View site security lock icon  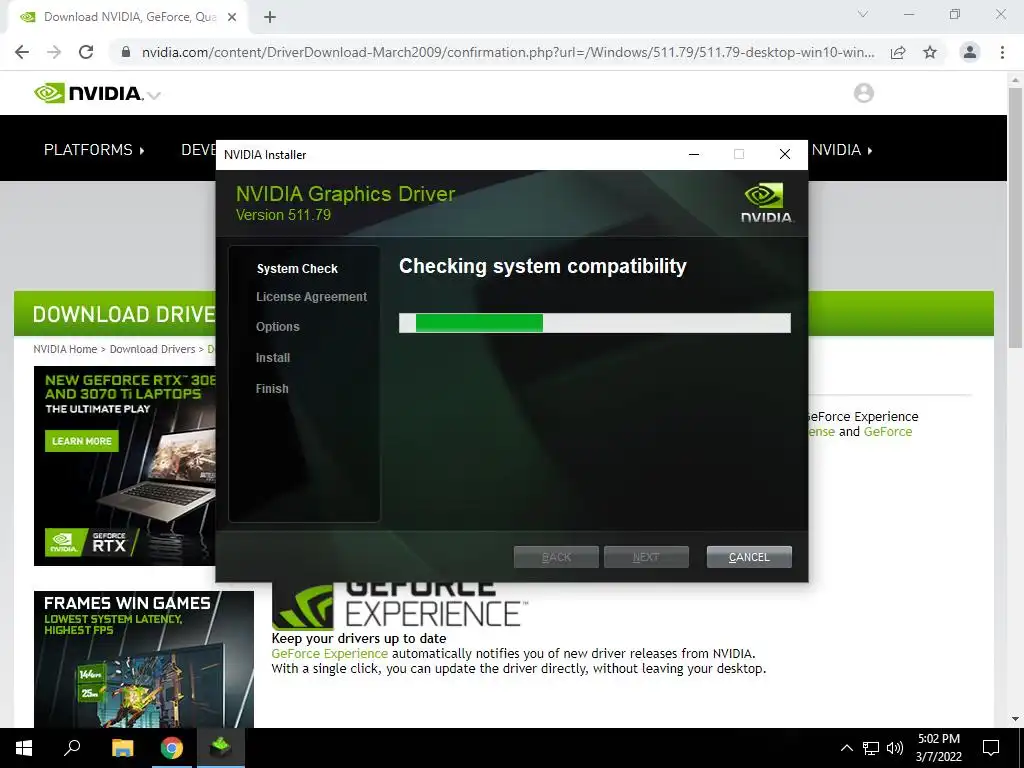click(x=126, y=52)
